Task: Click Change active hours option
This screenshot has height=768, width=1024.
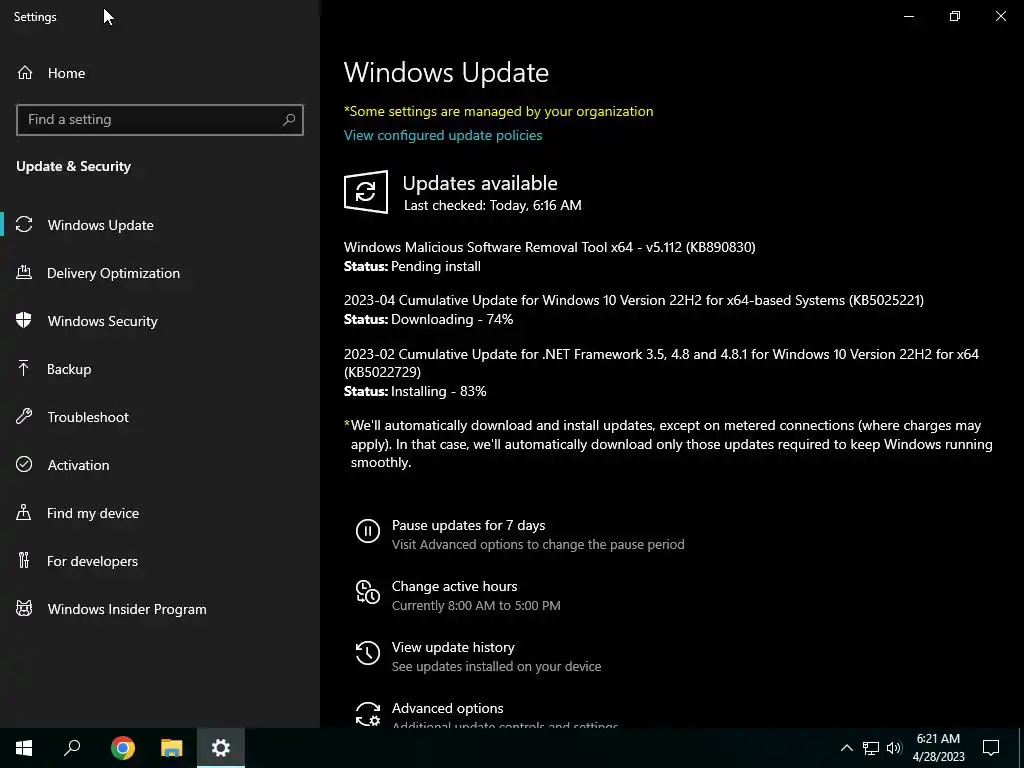Action: 455,586
